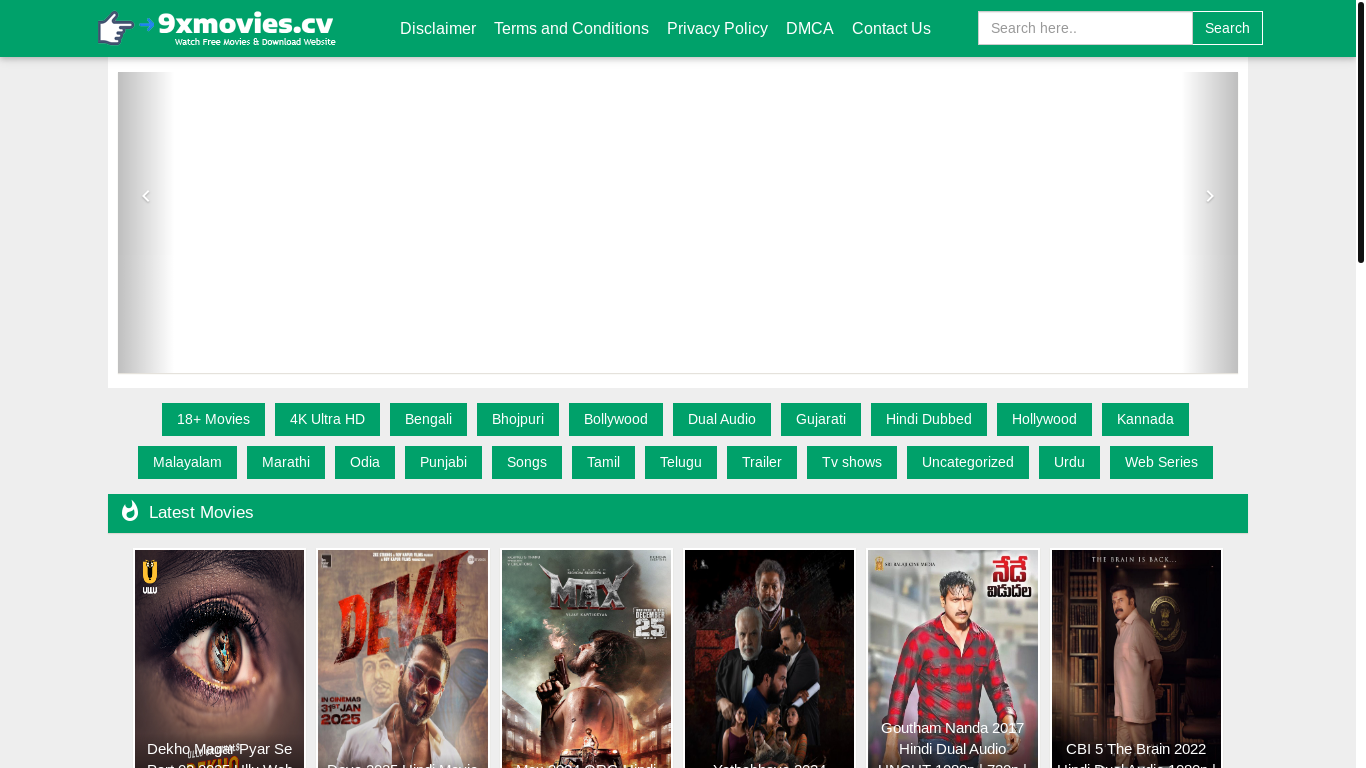The height and width of the screenshot is (768, 1366).
Task: Open the Hindi Dubbed category
Action: pos(928,419)
